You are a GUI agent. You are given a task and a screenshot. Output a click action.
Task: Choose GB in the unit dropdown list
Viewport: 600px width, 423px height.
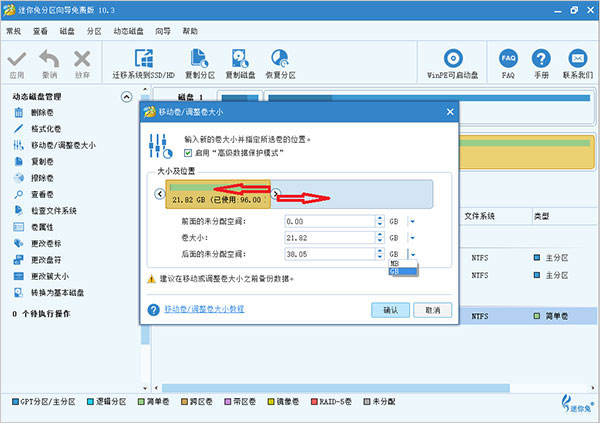[403, 271]
